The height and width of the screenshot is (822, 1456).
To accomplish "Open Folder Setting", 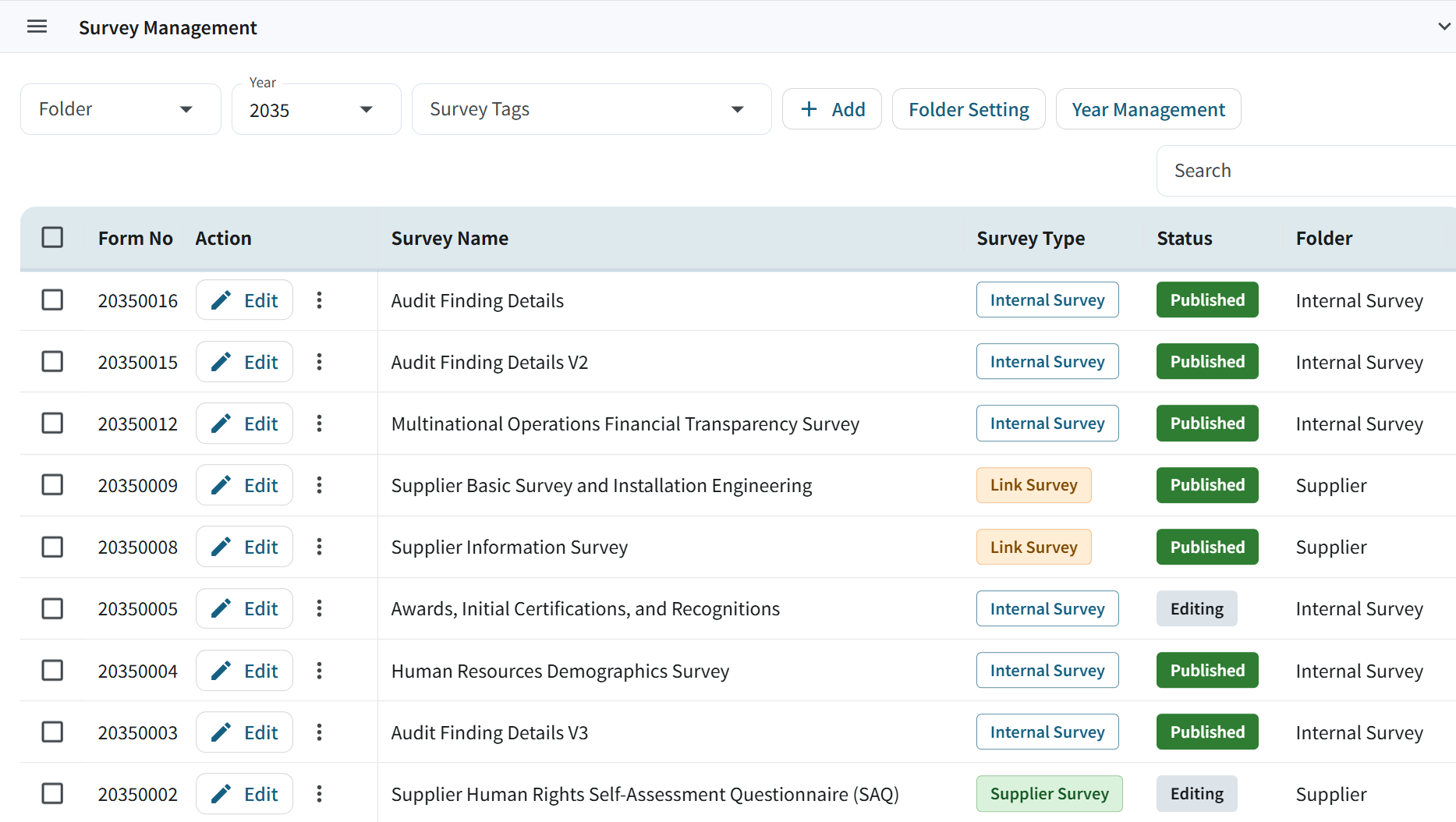I will click(969, 109).
